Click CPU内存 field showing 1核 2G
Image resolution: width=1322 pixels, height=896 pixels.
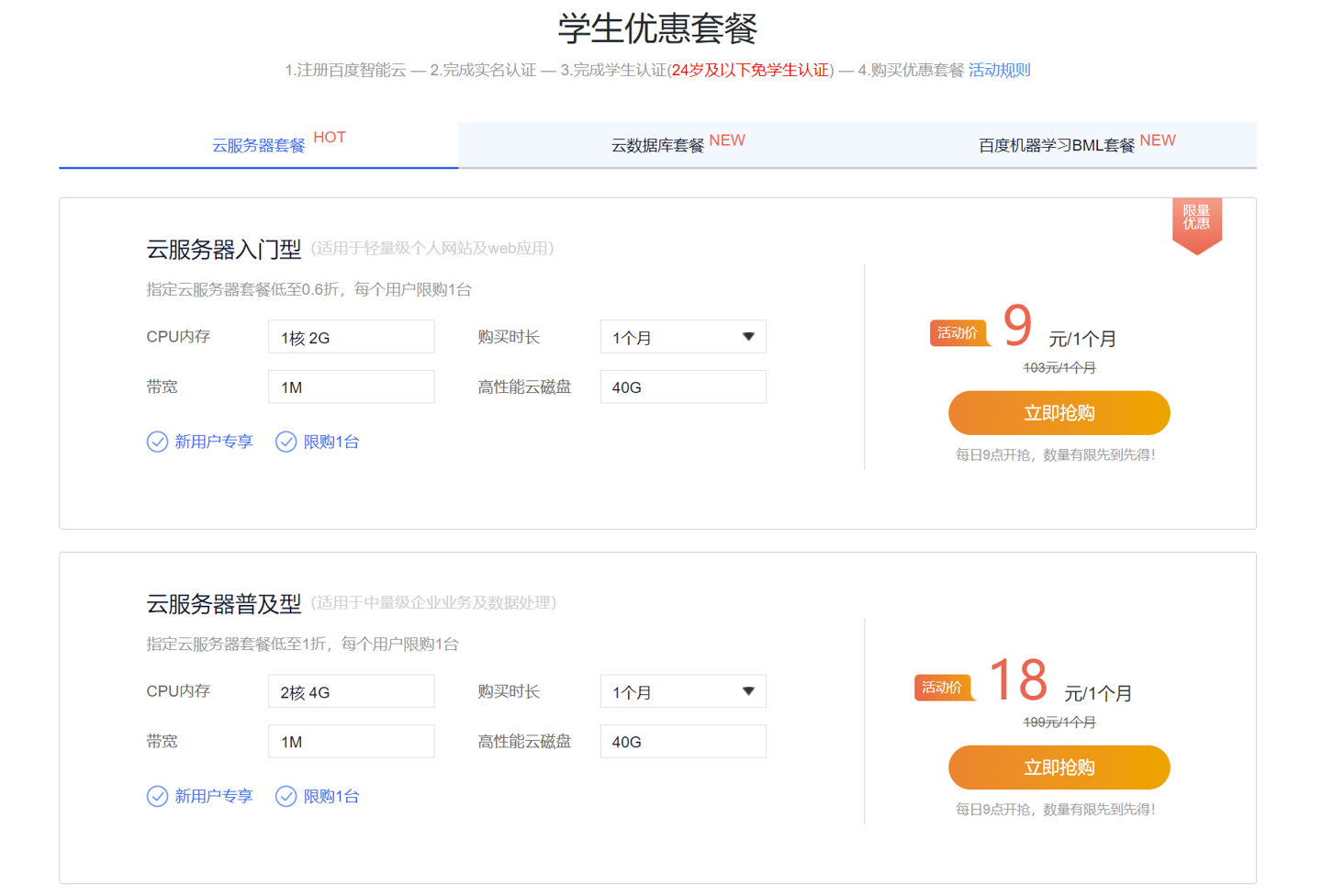(351, 337)
